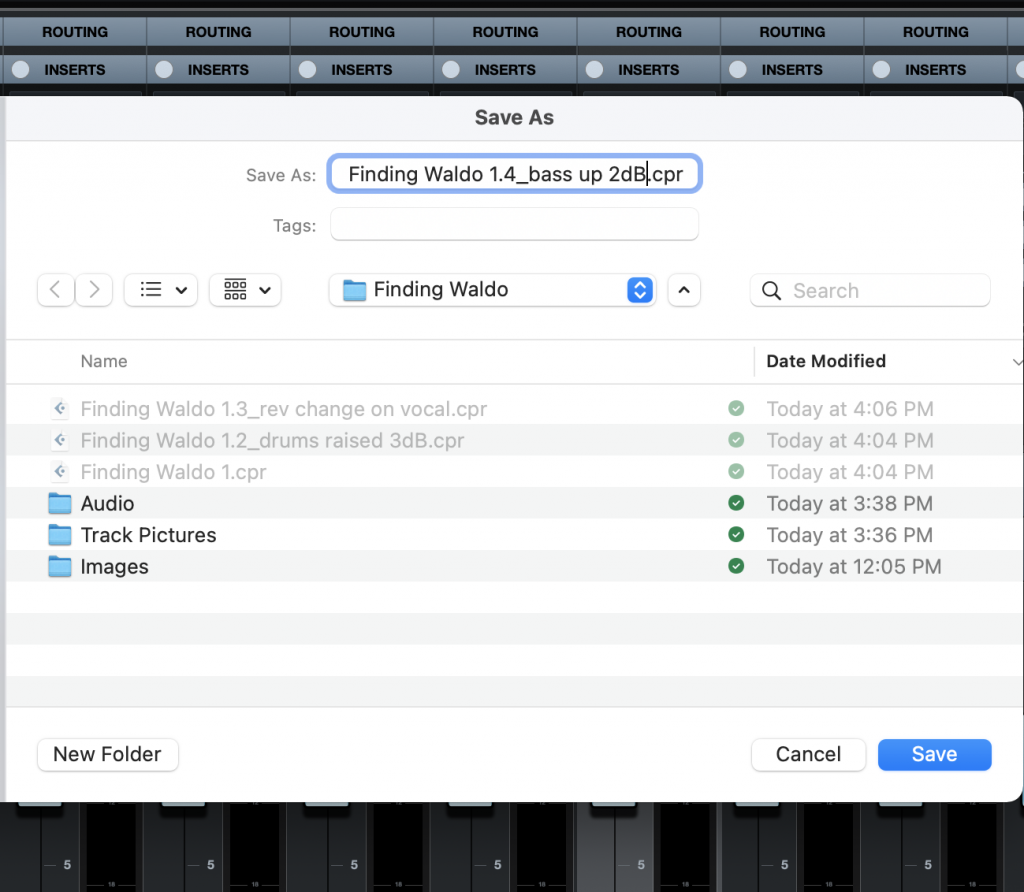1024x892 pixels.
Task: Open the Images folder
Action: click(515, 566)
